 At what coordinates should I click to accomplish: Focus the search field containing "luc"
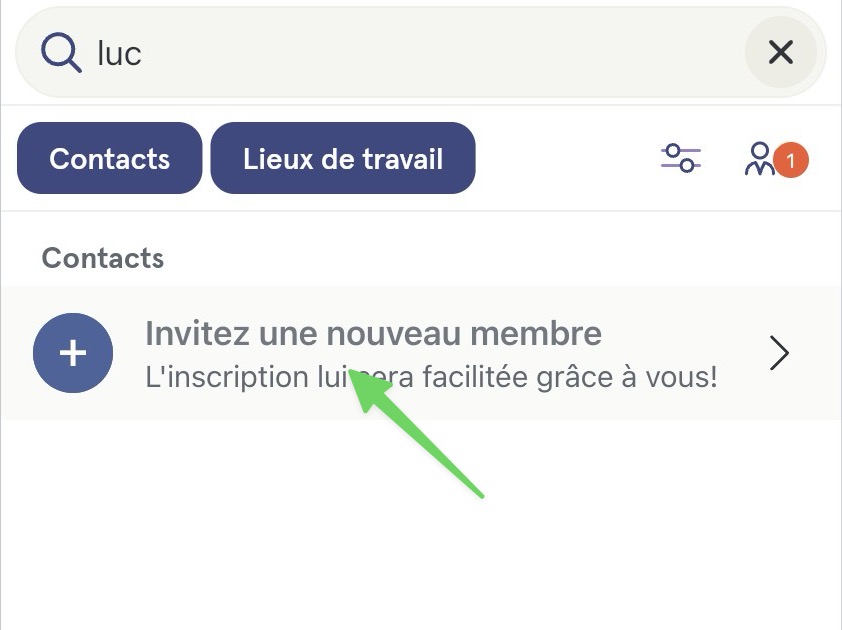pos(421,53)
